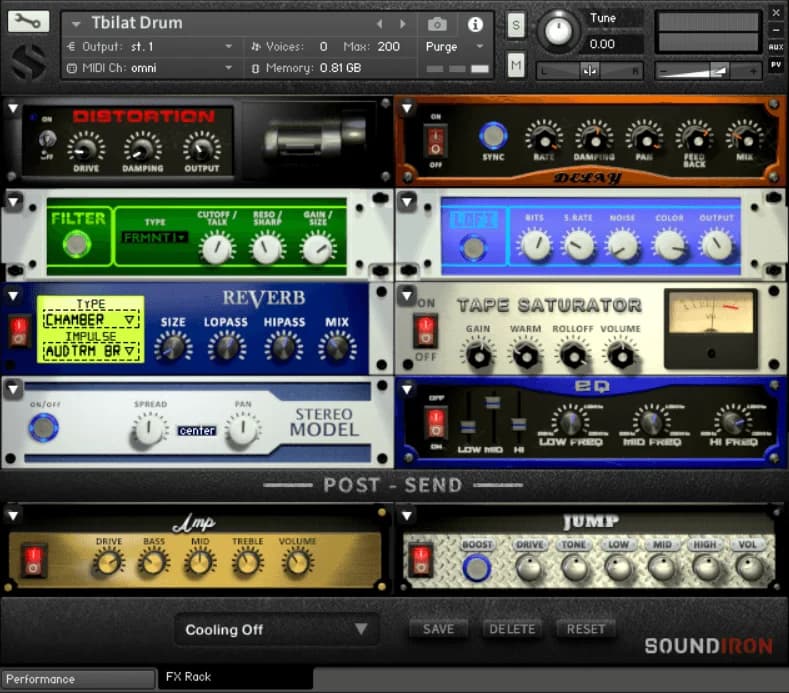Toggle the Tape Saturator power switch
Screen dimensions: 789x693
click(x=427, y=332)
